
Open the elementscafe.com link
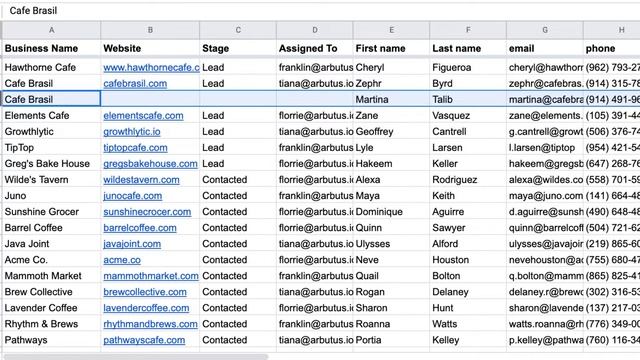pyautogui.click(x=143, y=116)
